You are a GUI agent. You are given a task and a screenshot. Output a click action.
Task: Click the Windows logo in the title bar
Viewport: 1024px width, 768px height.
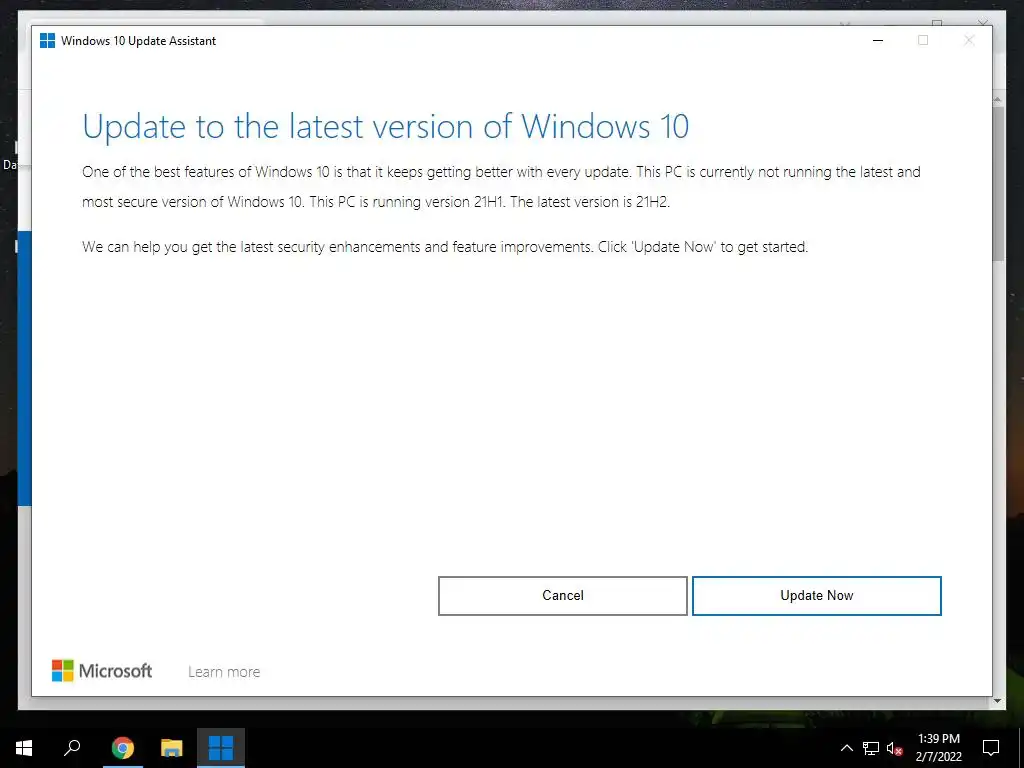[x=47, y=40]
